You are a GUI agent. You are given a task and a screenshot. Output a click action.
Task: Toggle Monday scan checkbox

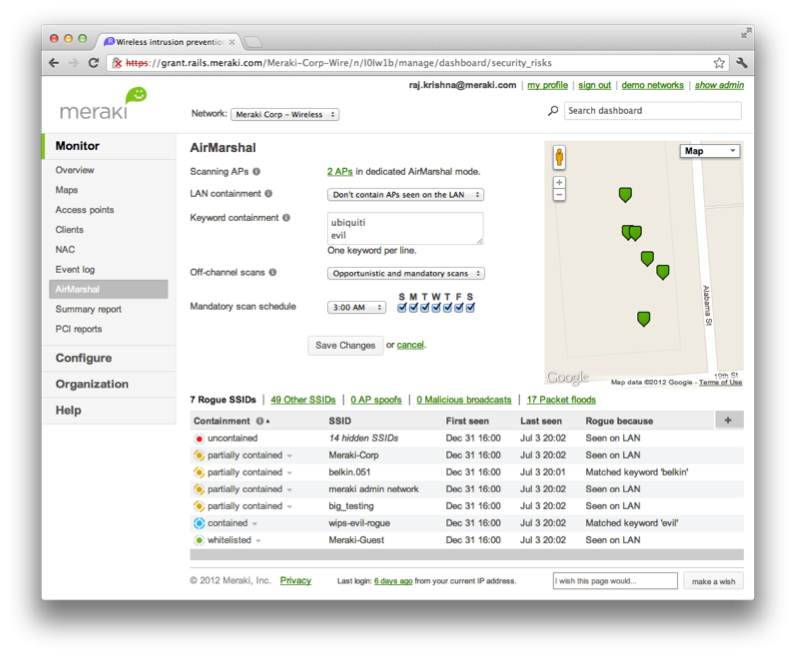click(413, 308)
